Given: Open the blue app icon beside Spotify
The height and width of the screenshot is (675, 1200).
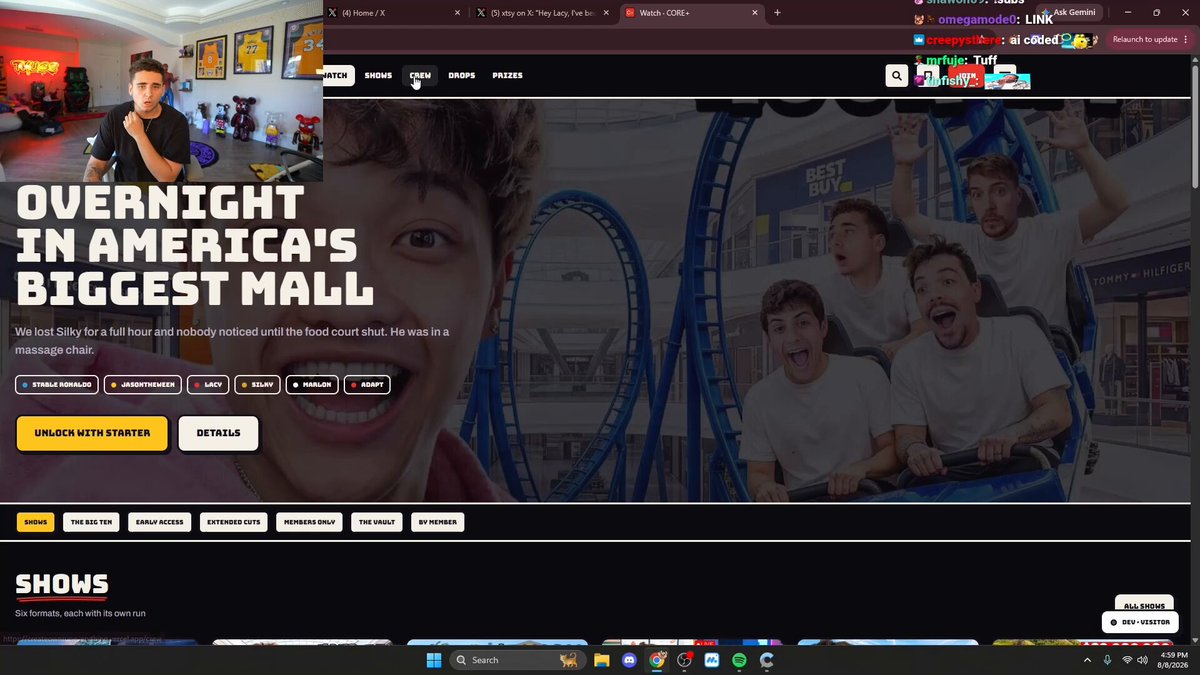Looking at the screenshot, I should (x=712, y=660).
